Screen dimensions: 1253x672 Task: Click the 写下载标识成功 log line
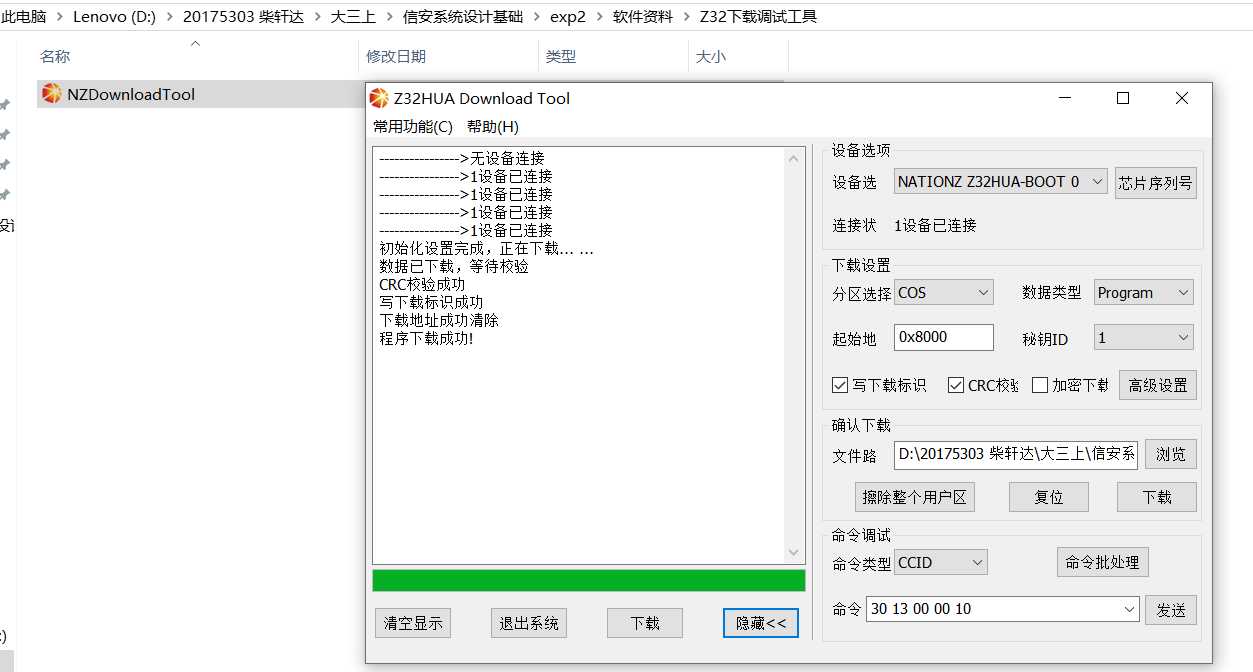click(x=431, y=302)
